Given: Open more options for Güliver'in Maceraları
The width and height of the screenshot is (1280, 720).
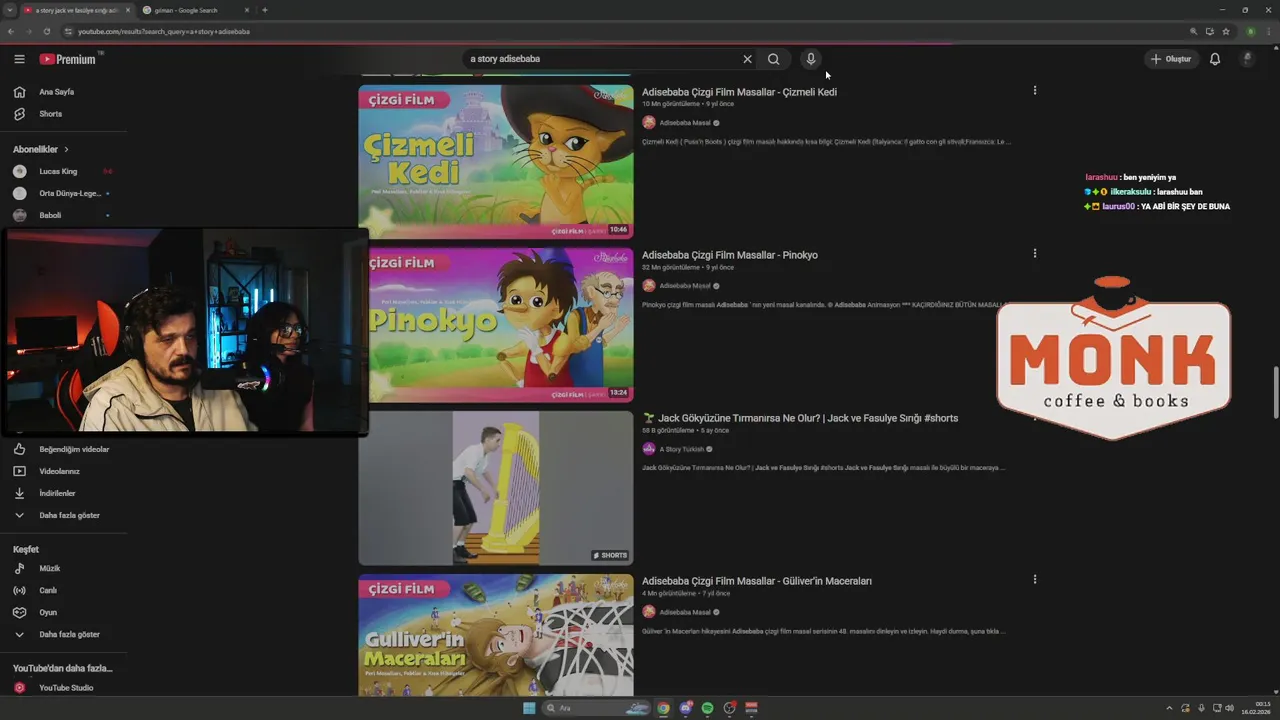Looking at the screenshot, I should 1035,579.
